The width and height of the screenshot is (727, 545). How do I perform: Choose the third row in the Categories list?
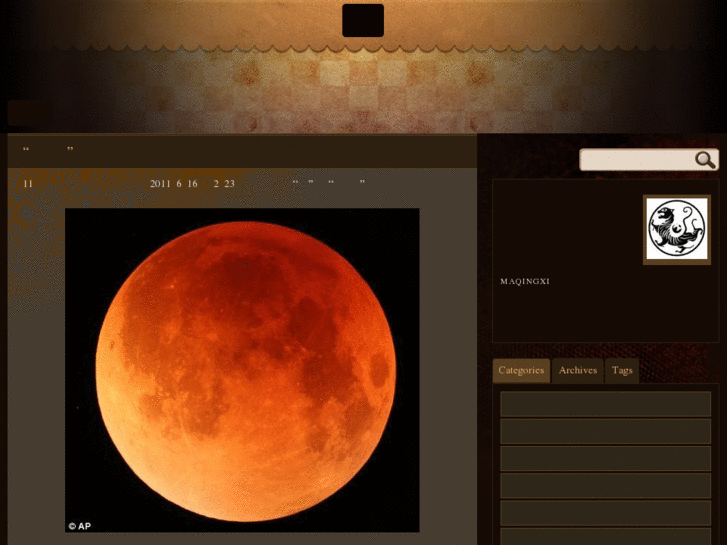pos(605,458)
